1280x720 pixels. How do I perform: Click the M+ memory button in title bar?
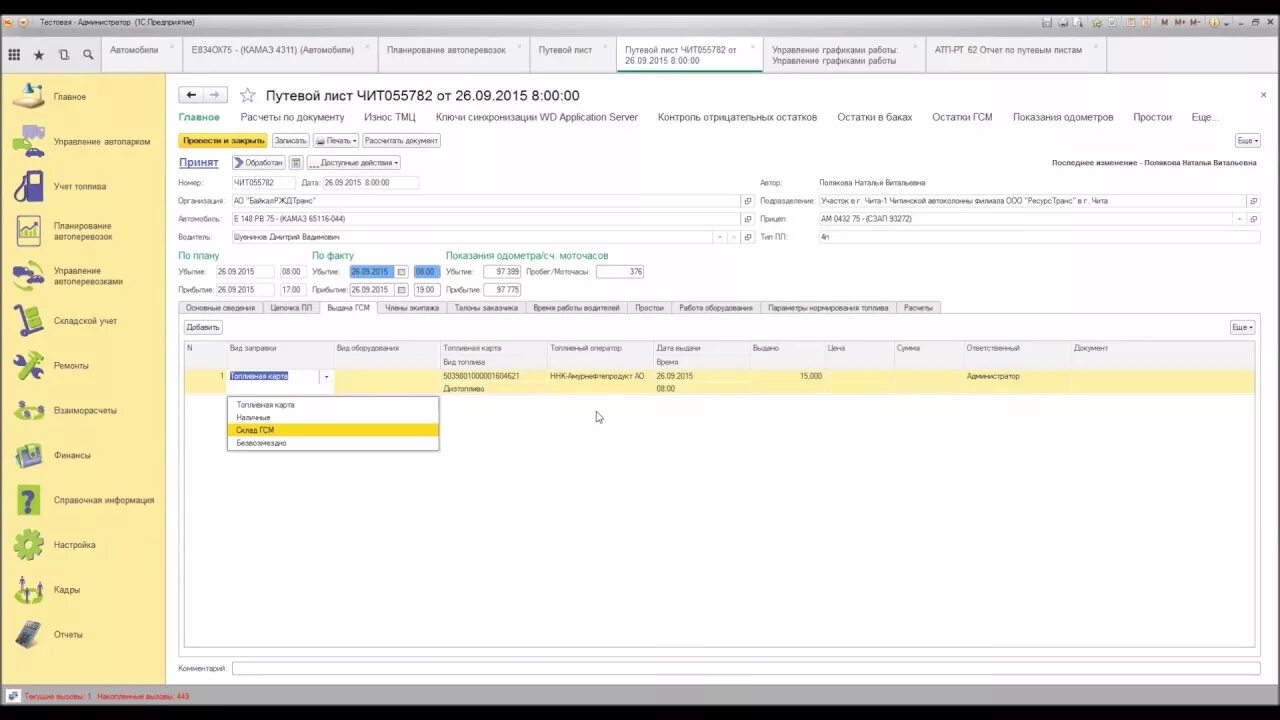1179,21
